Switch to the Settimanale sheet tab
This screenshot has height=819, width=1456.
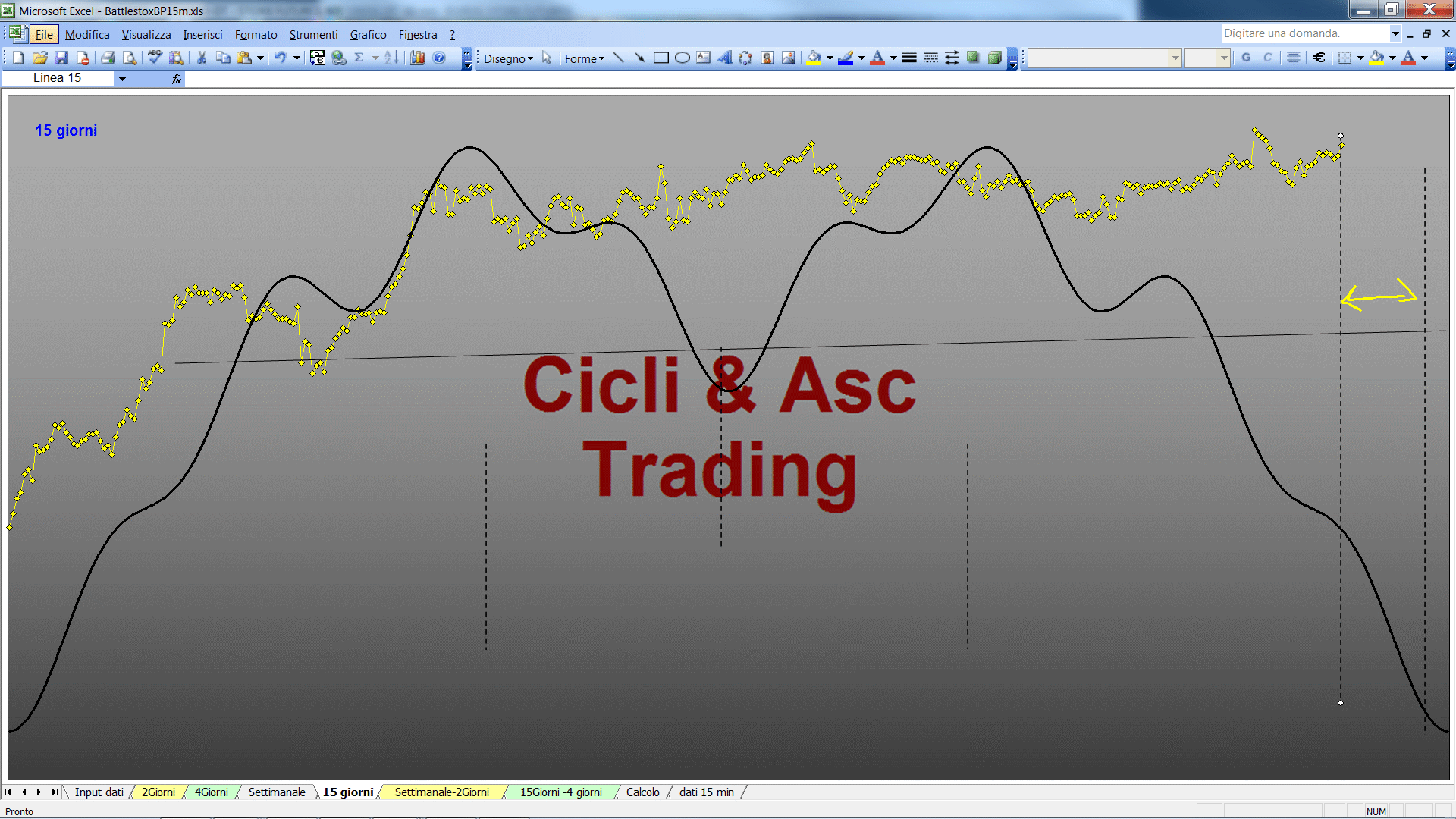(277, 792)
